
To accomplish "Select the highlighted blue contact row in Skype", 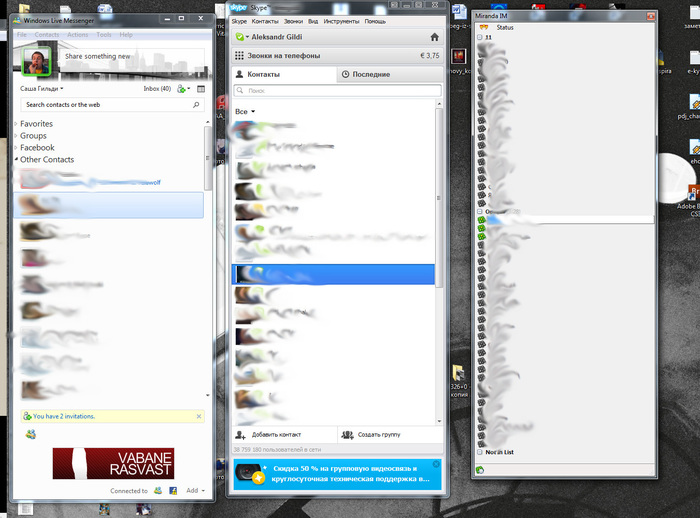I will [333, 274].
